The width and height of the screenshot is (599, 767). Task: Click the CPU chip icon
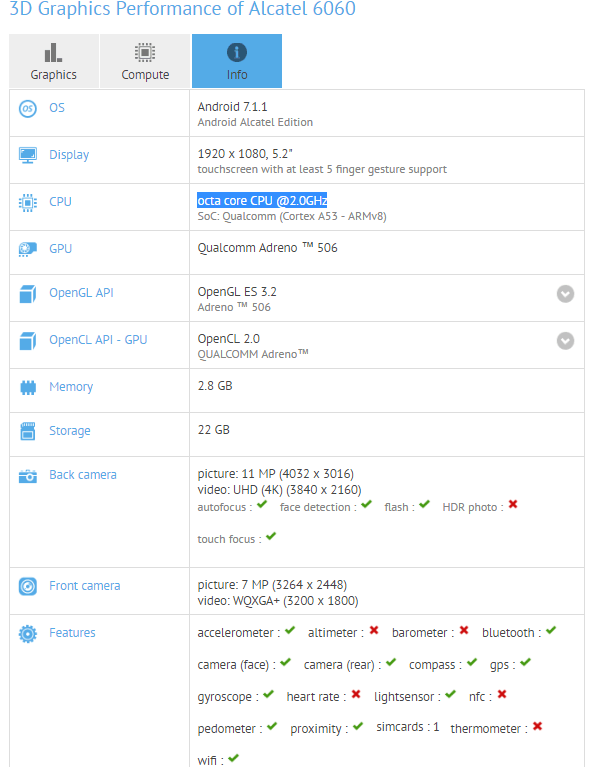pos(28,203)
